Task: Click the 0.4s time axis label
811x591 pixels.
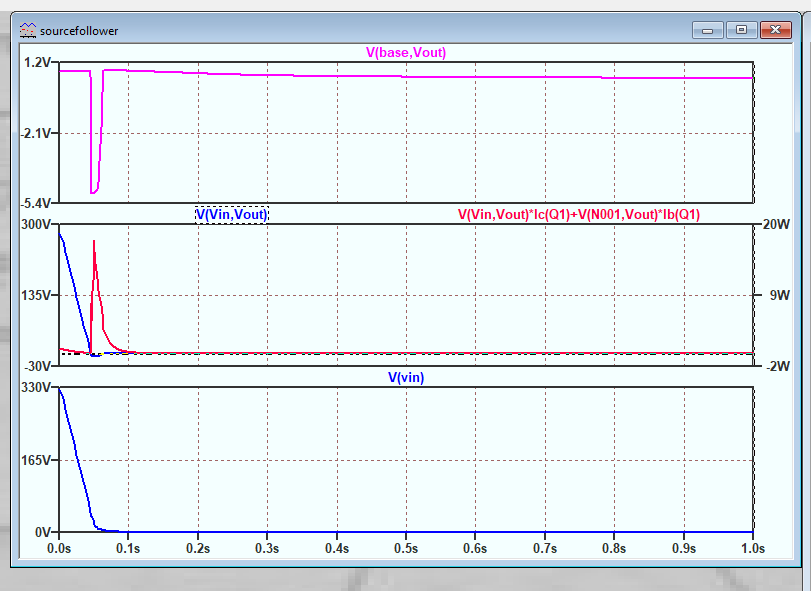Action: coord(337,549)
